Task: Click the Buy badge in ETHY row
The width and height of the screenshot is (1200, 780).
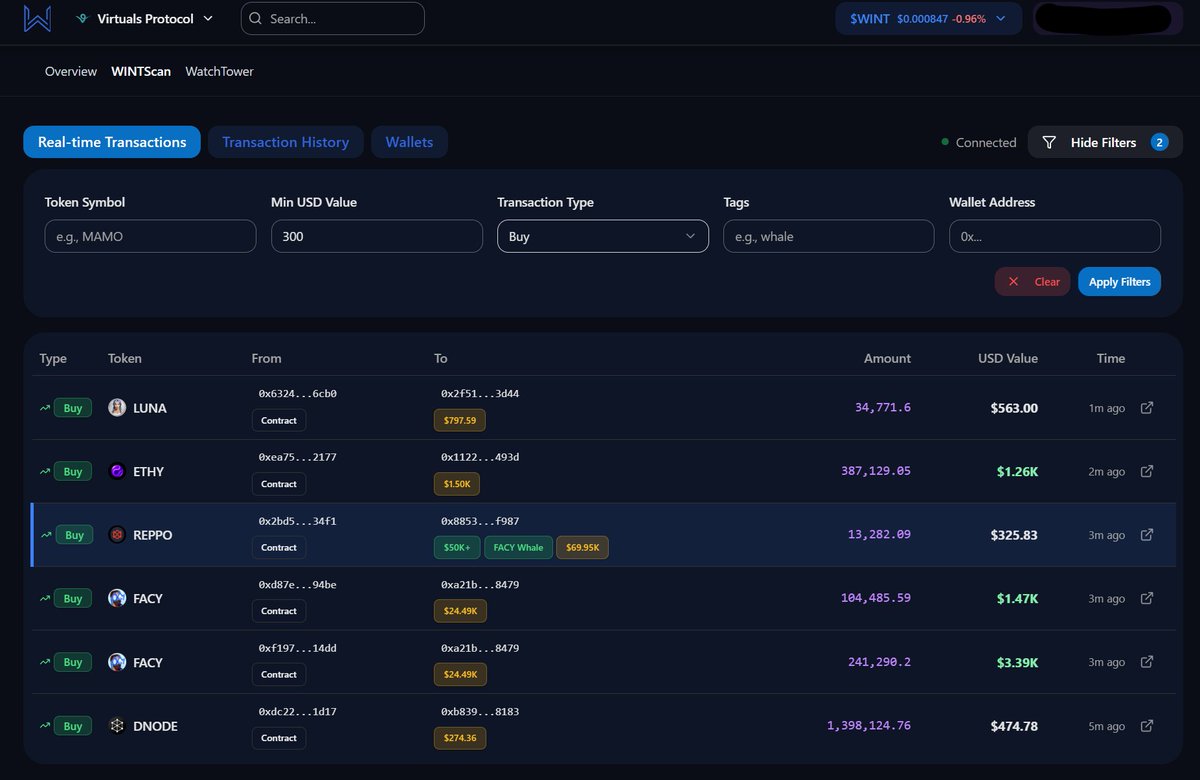Action: [73, 471]
